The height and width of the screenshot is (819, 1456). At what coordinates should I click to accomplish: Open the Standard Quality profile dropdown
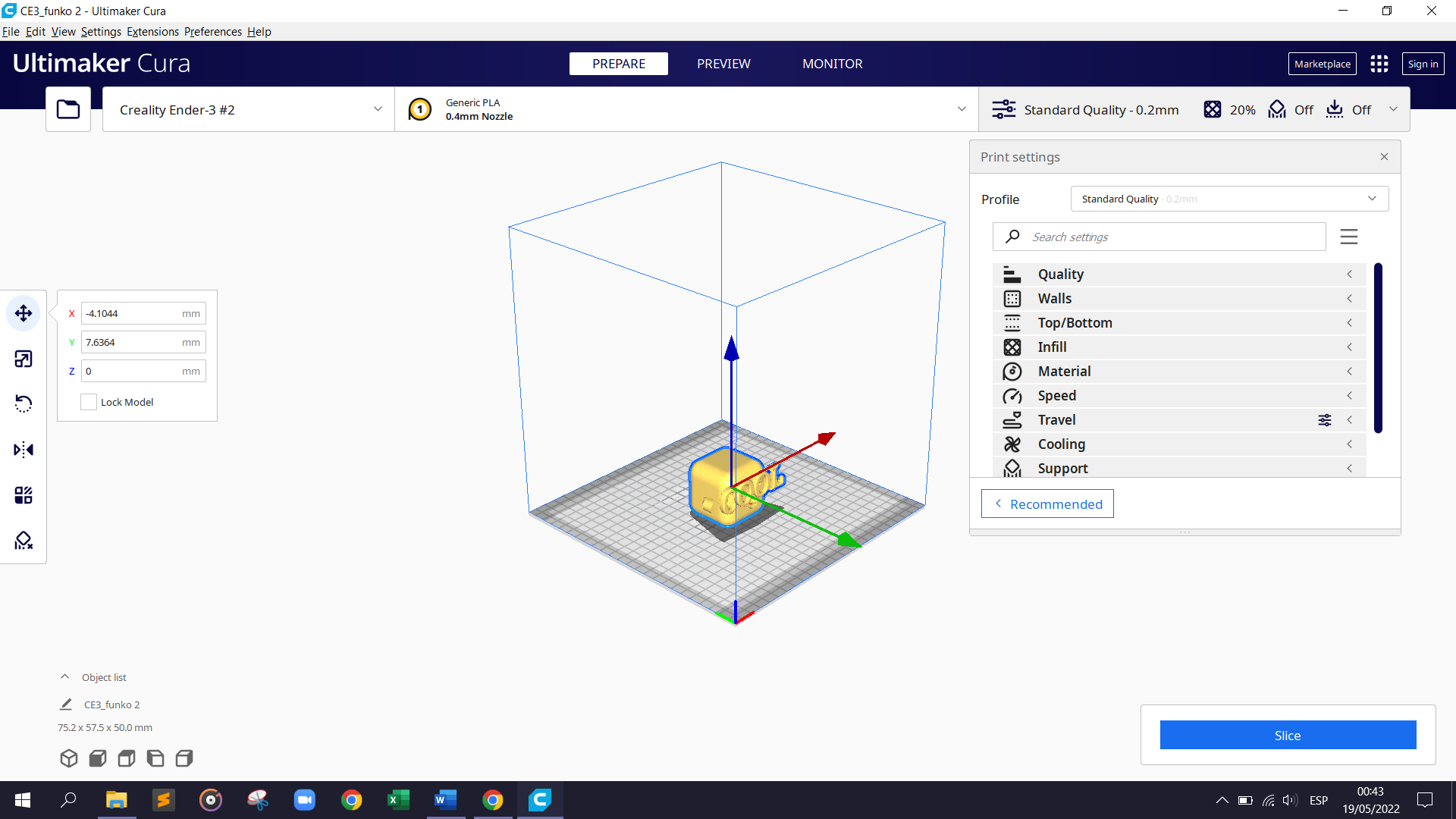1229,198
